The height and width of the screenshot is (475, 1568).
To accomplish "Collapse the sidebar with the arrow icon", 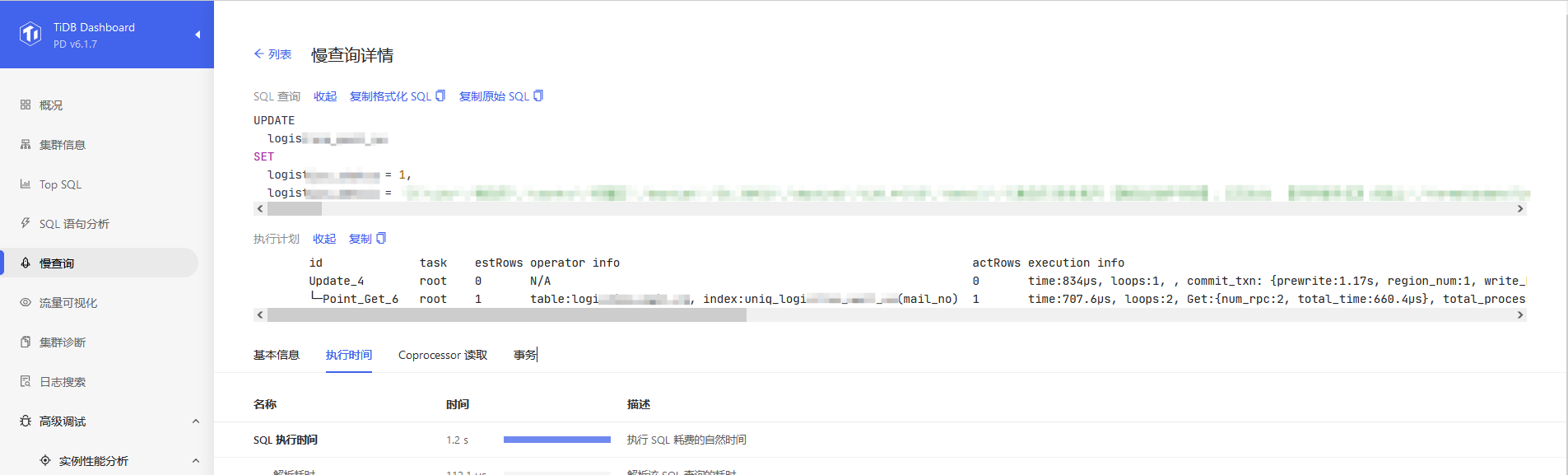I will point(198,35).
